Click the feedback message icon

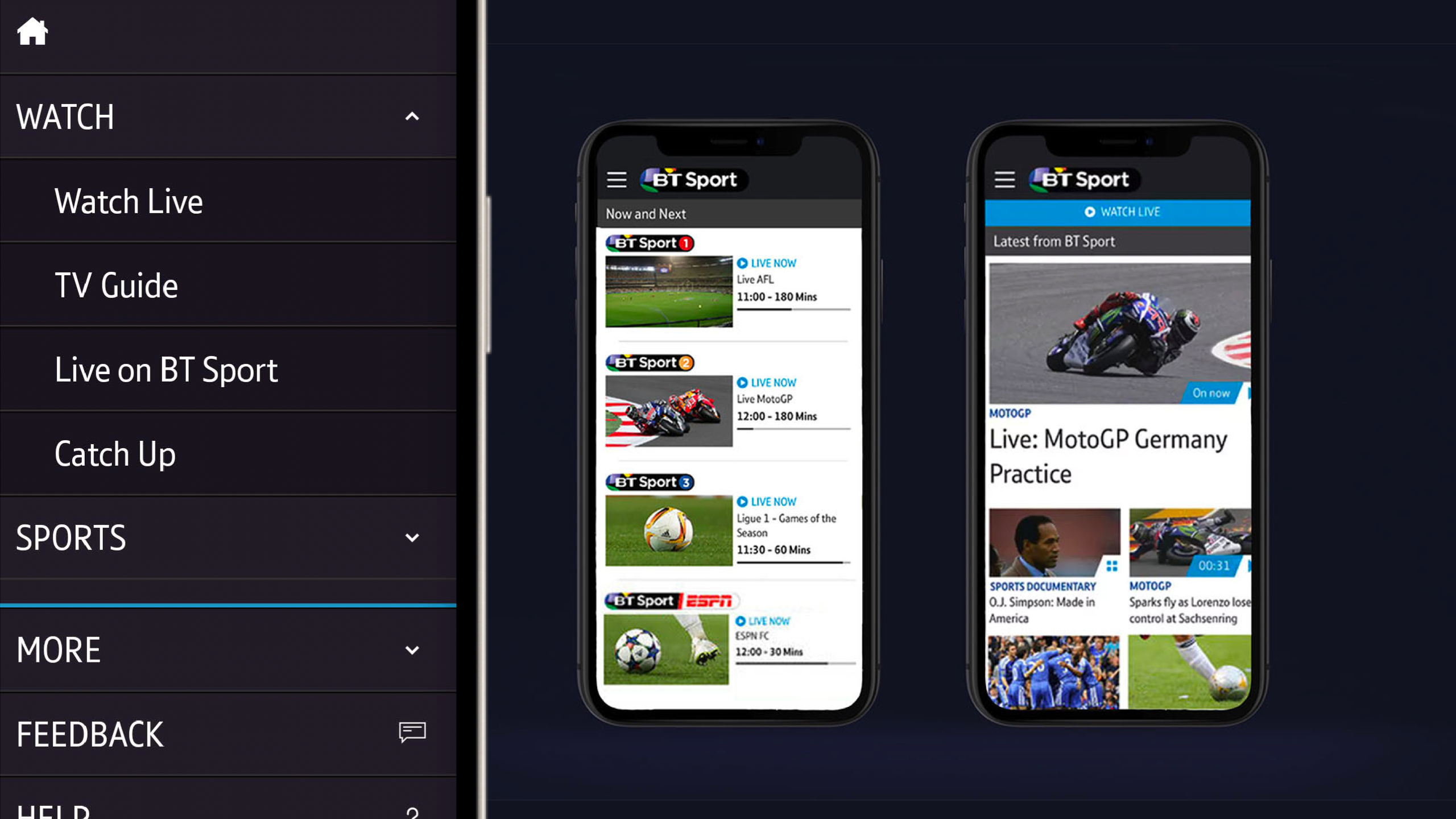point(412,733)
